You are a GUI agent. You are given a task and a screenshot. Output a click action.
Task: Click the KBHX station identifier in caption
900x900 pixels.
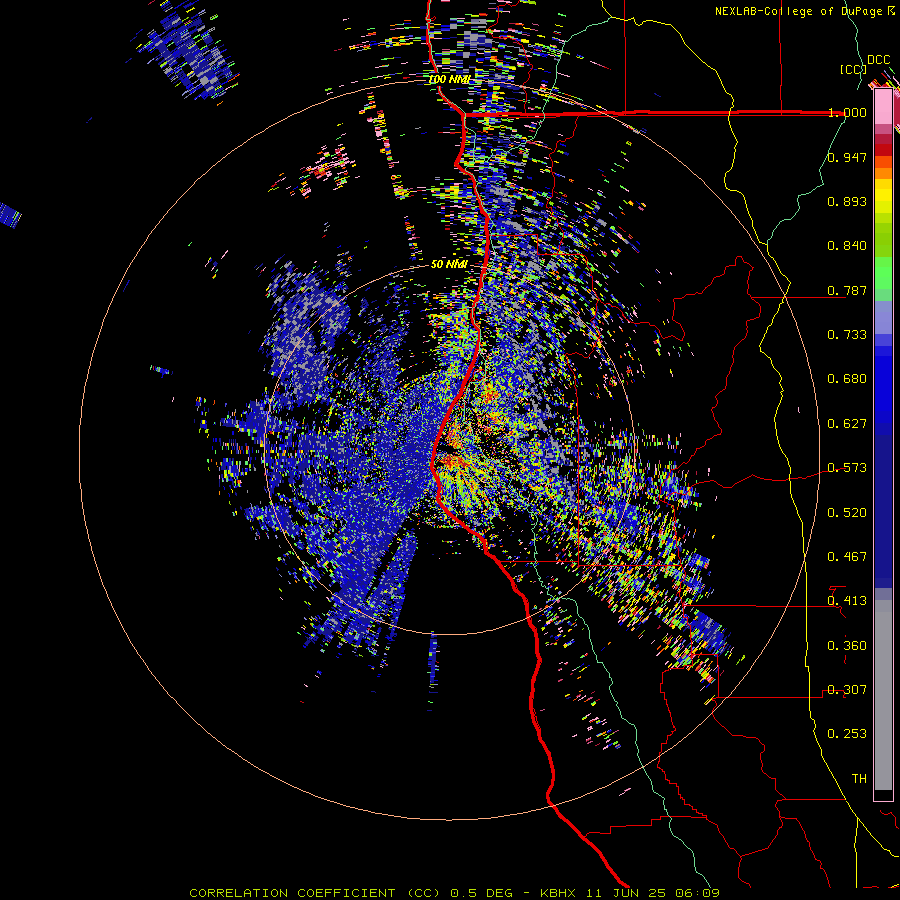point(558,893)
